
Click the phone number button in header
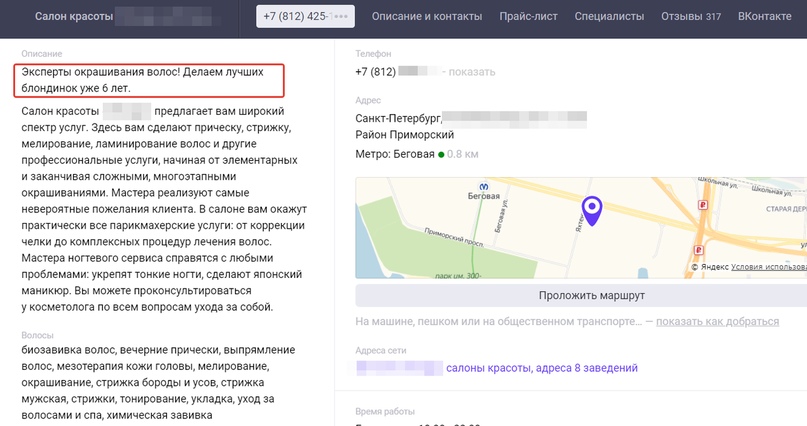pyautogui.click(x=305, y=16)
